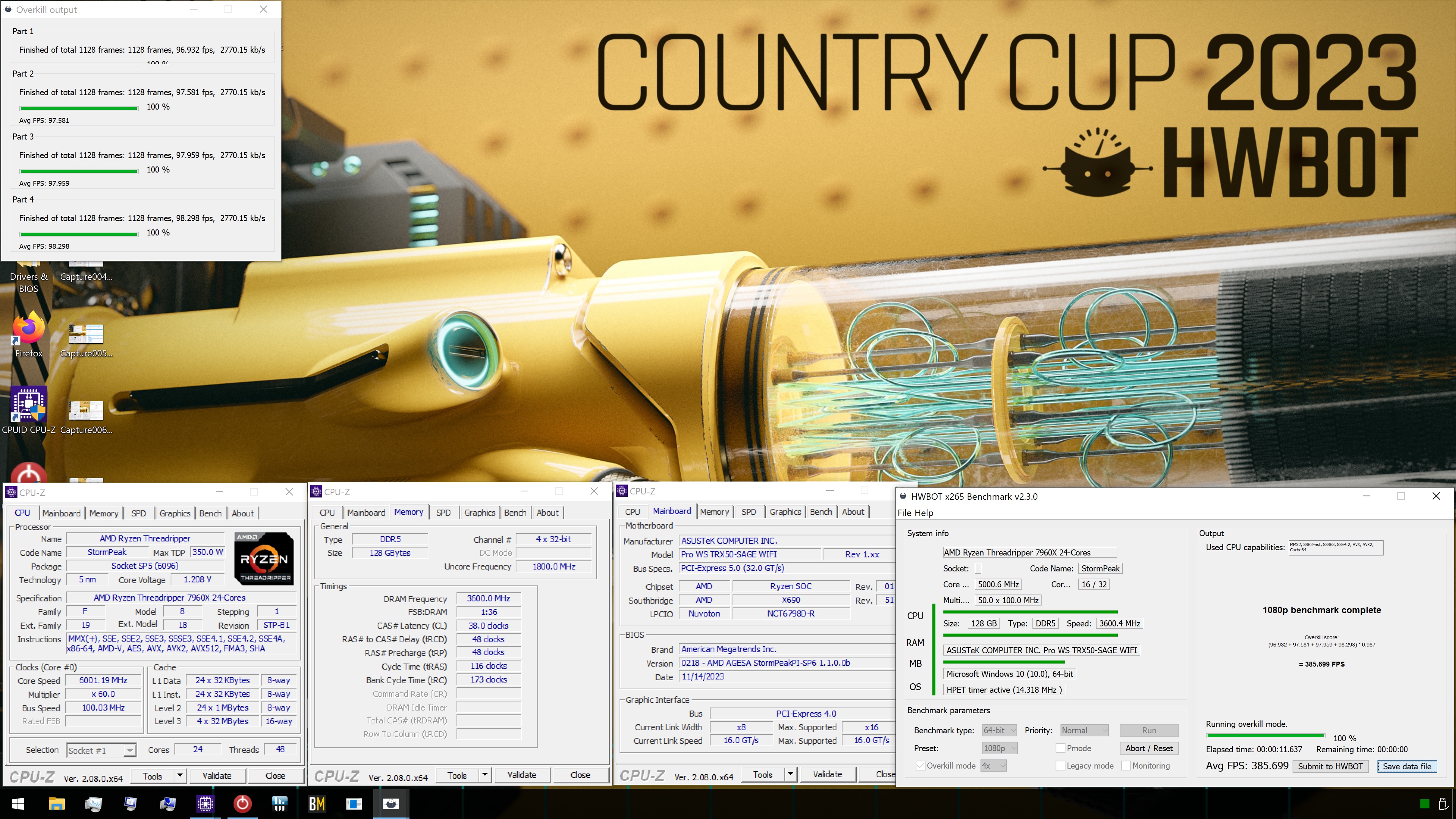
Task: Open Bench tab in first CPU-Z window
Action: 210,513
